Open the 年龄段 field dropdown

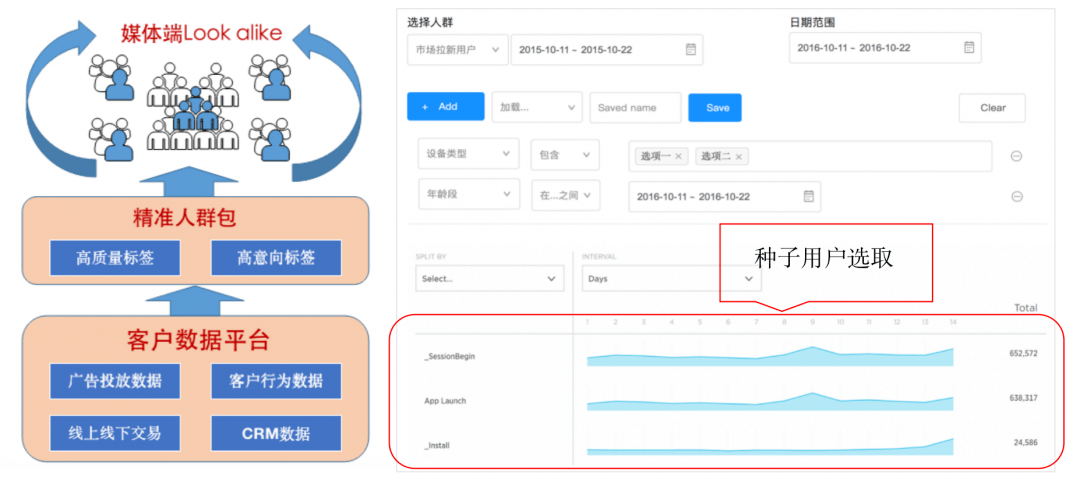[468, 195]
